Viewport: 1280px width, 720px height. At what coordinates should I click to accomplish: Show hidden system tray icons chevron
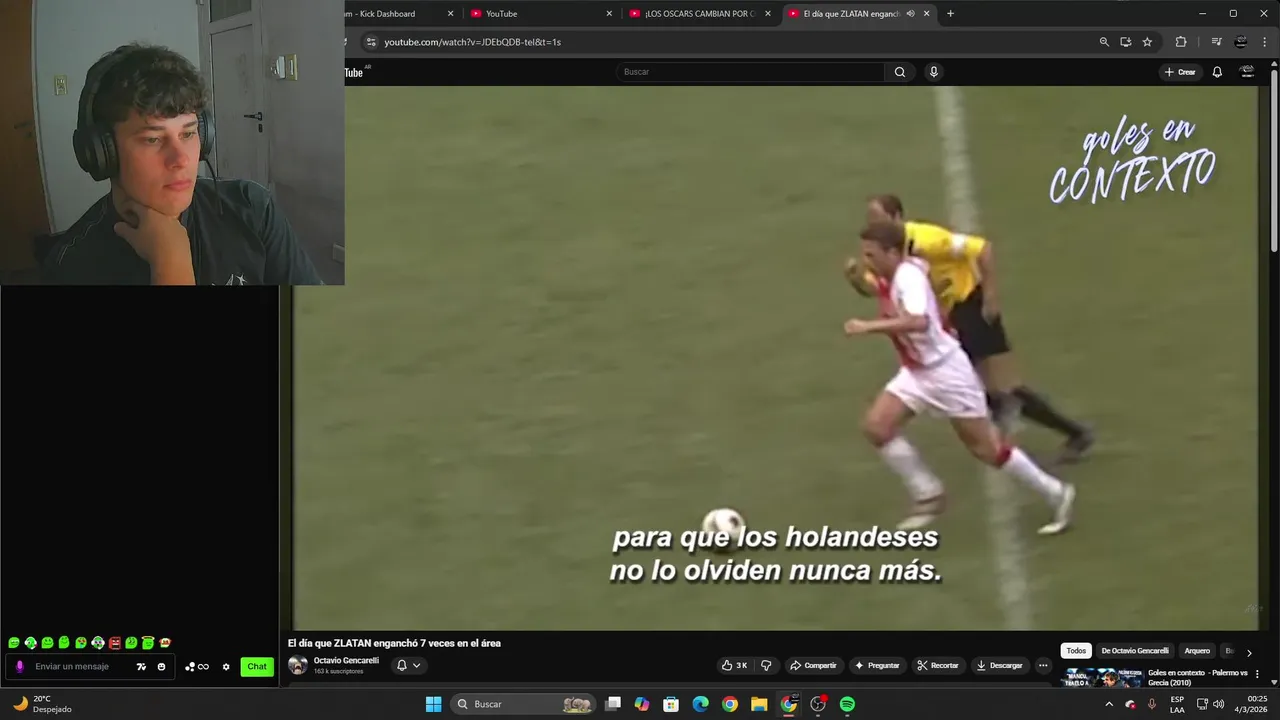coord(1108,704)
